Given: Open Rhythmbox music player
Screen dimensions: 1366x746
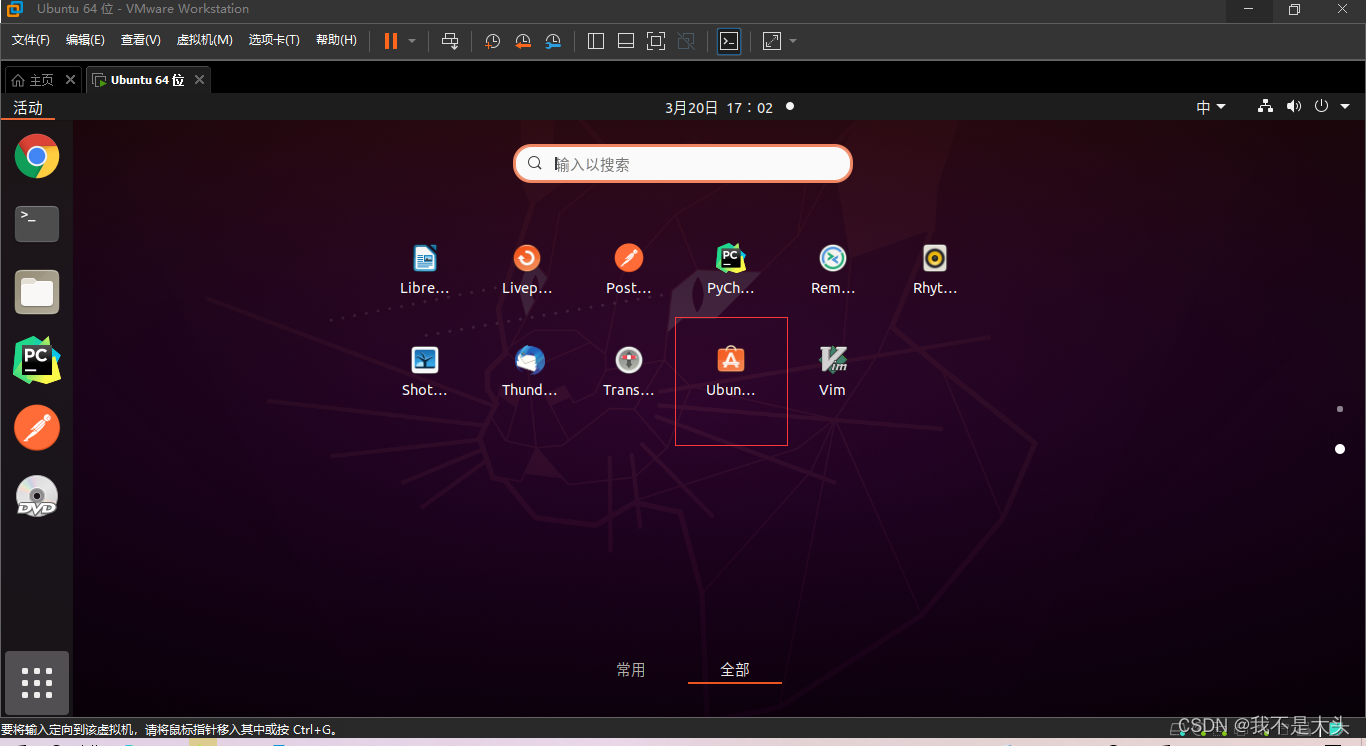Looking at the screenshot, I should click(935, 270).
